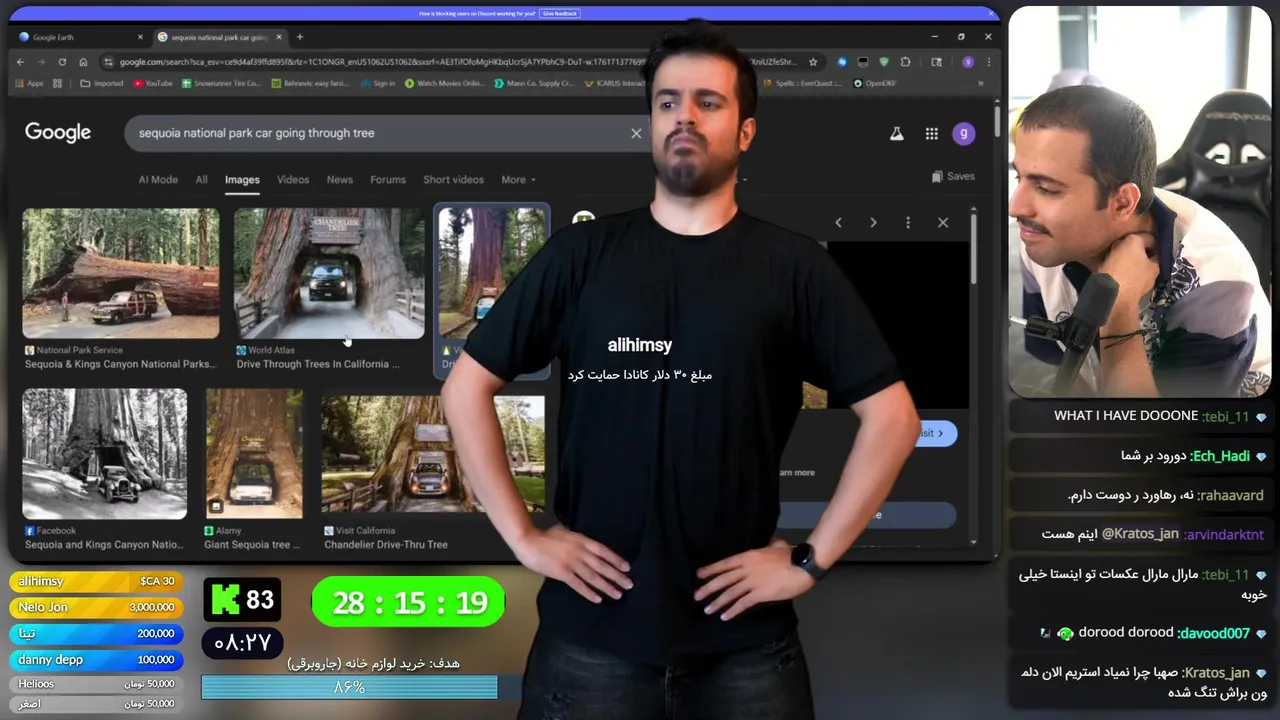1280x720 pixels.
Task: Select the Images tab
Action: (242, 180)
